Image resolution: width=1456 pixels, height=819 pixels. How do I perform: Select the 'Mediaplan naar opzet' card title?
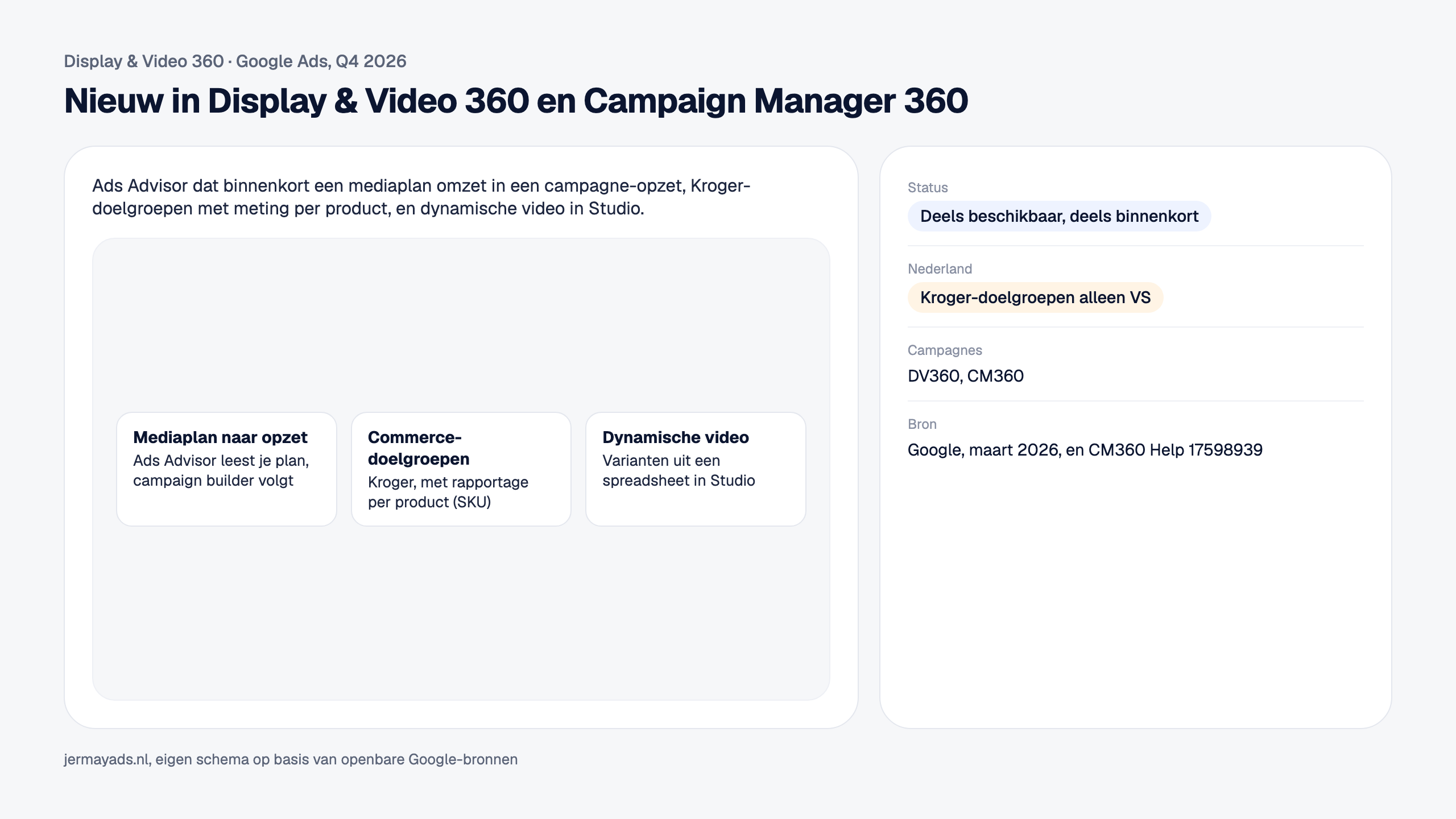click(x=220, y=437)
